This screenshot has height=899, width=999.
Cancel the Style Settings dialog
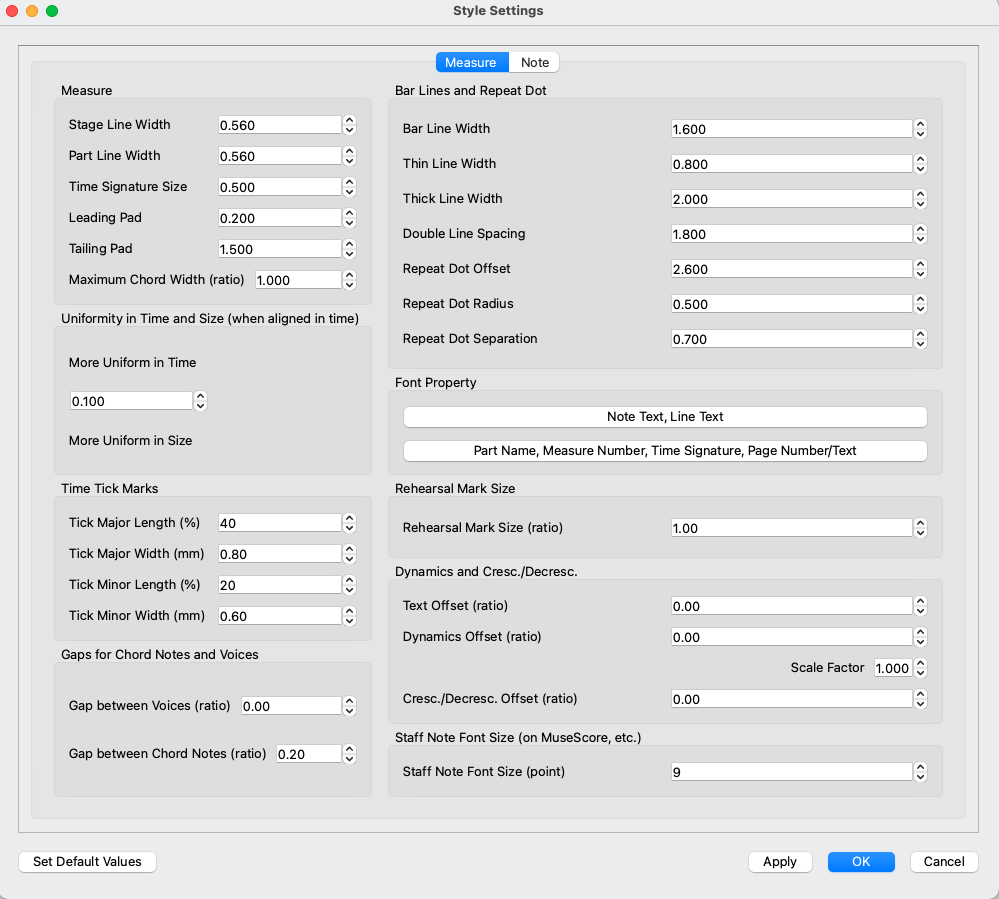tap(944, 861)
